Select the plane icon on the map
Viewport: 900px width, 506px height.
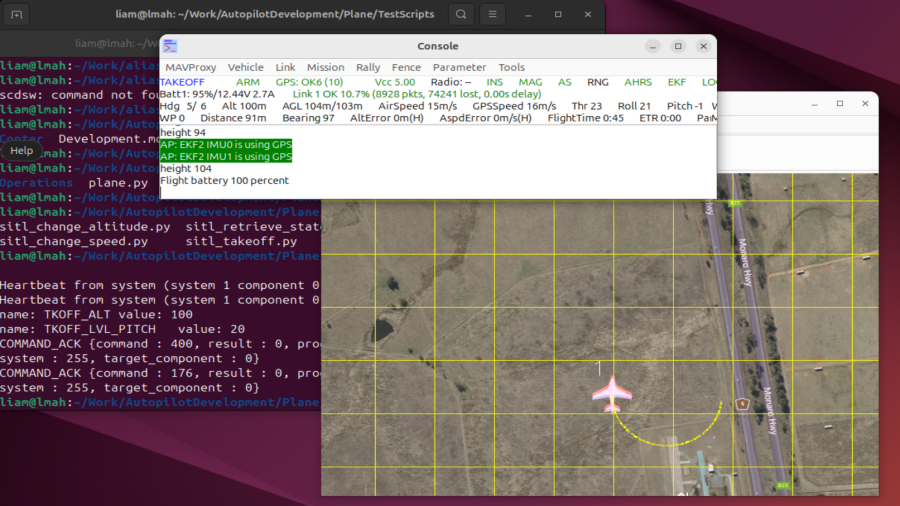point(612,394)
